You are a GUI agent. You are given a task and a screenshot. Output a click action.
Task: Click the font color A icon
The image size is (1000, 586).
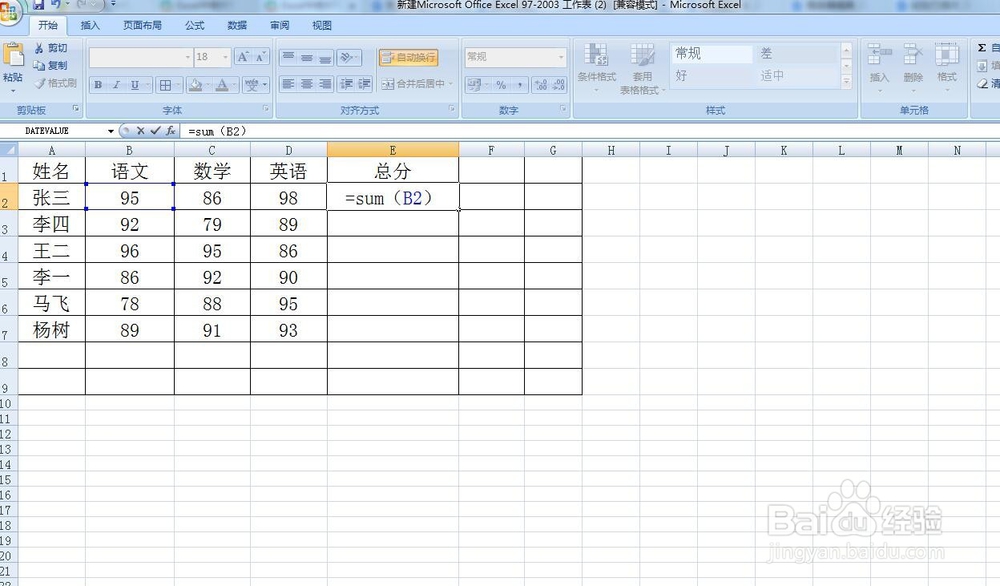tap(222, 84)
